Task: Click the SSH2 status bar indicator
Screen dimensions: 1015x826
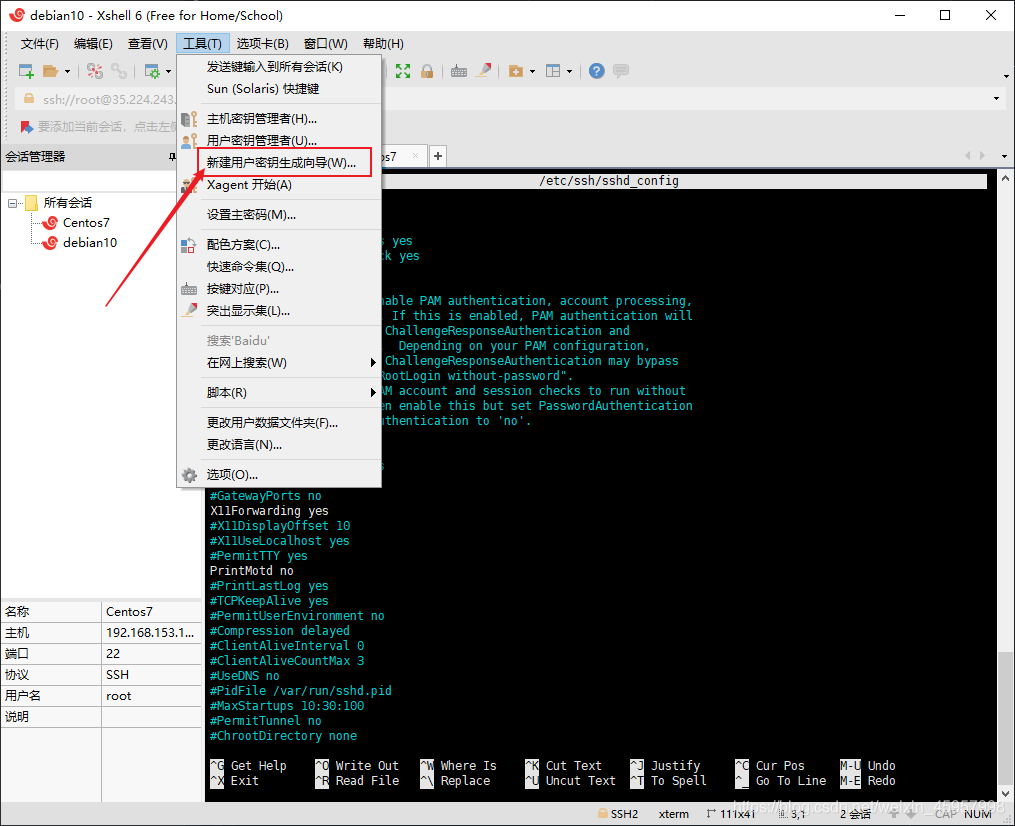Action: point(618,814)
